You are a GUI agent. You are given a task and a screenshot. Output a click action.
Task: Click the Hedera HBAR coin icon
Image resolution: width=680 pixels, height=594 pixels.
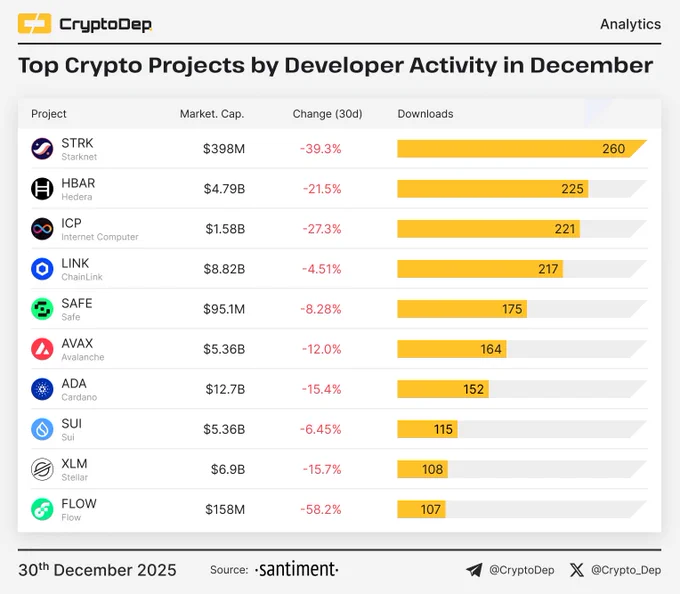(x=42, y=189)
